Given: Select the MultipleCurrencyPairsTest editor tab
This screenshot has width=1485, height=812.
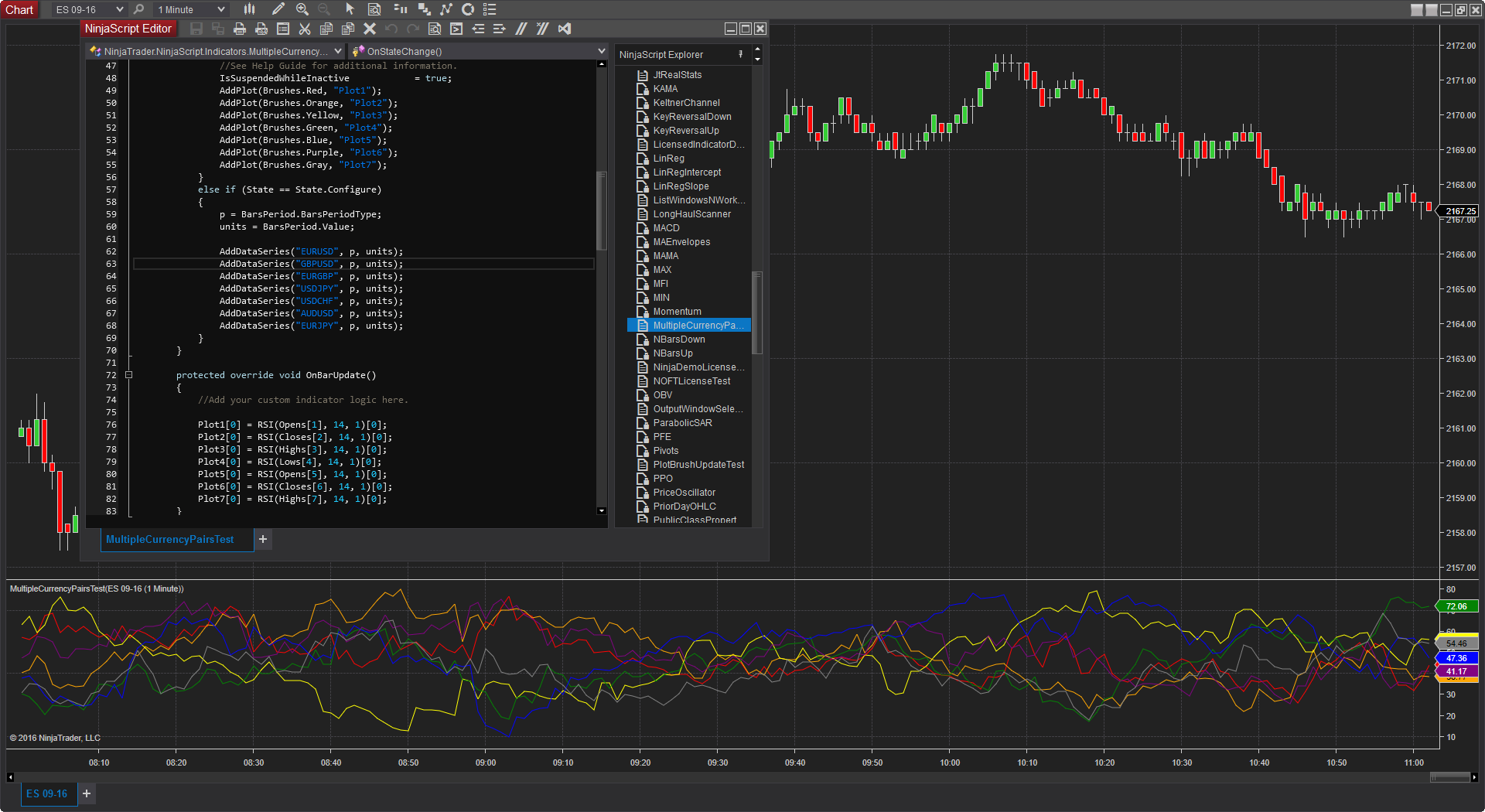Looking at the screenshot, I should [170, 539].
